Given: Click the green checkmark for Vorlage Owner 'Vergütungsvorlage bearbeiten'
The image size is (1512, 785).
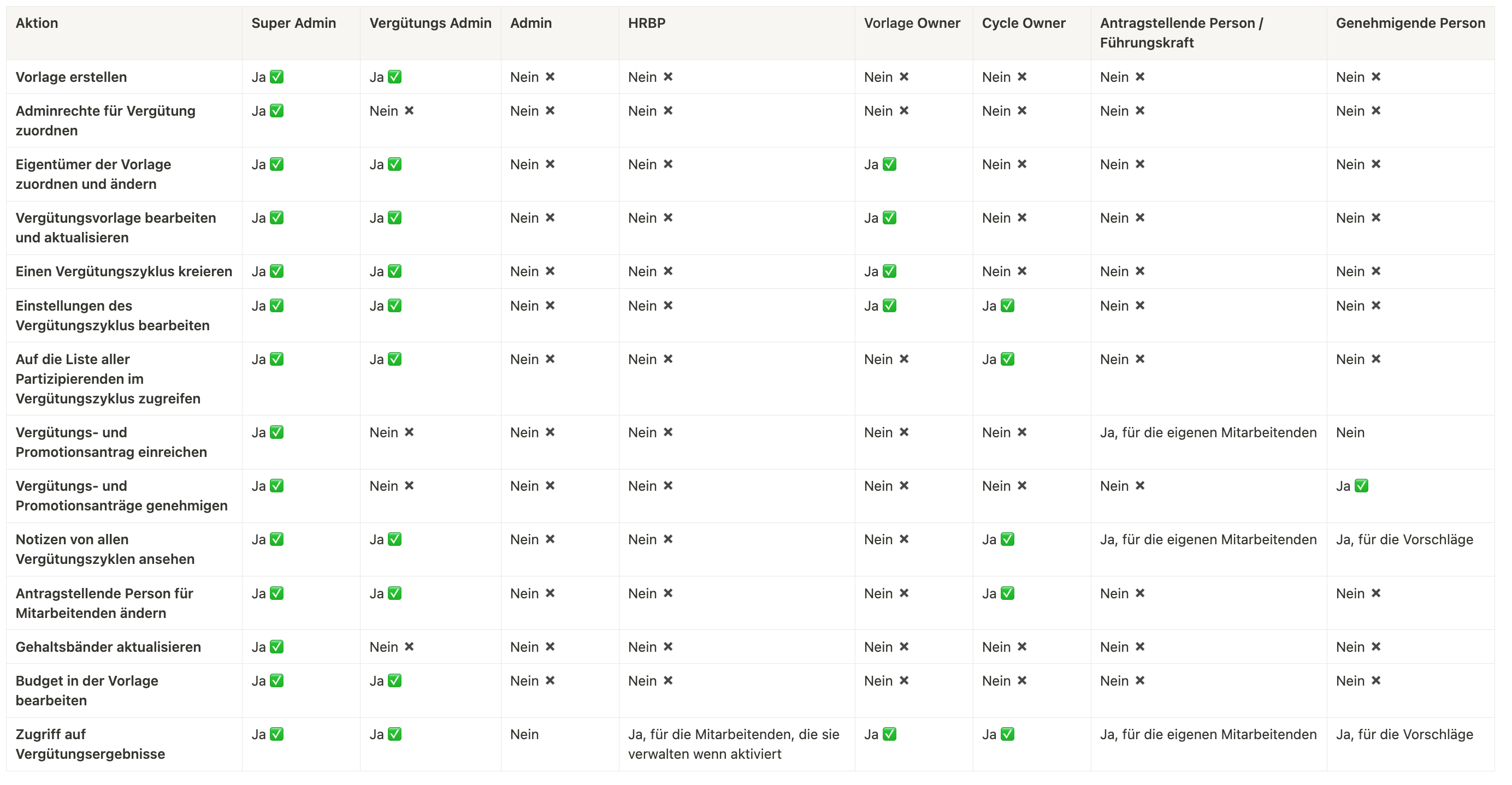Looking at the screenshot, I should click(x=890, y=218).
